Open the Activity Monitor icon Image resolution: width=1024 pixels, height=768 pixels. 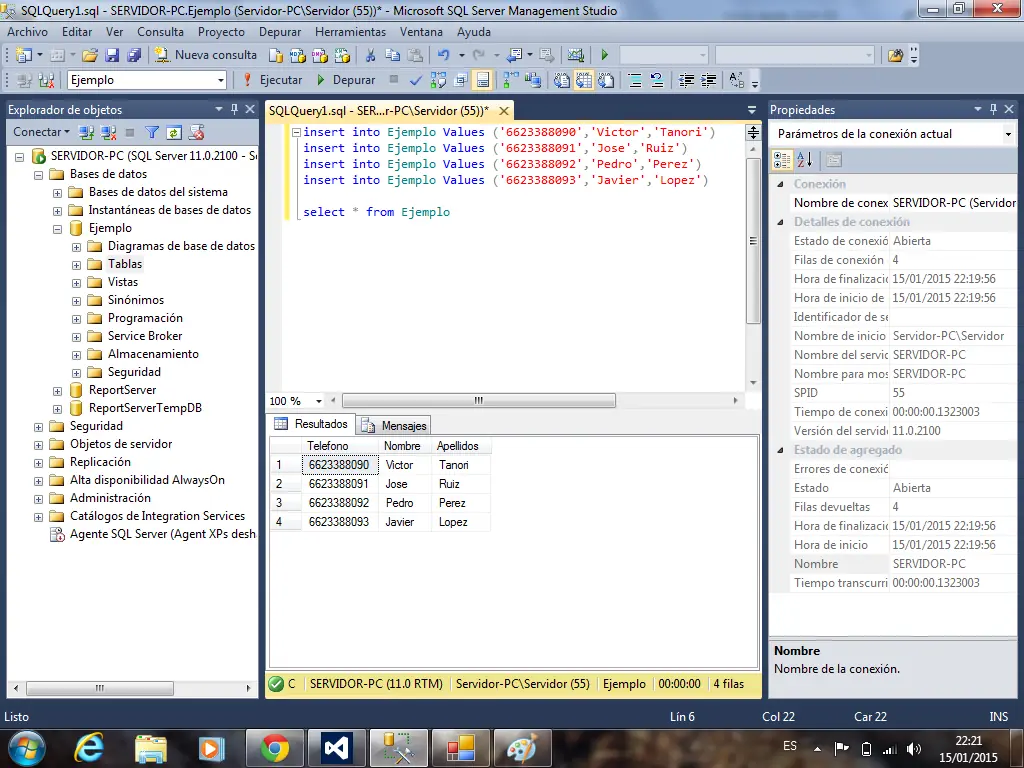575,56
